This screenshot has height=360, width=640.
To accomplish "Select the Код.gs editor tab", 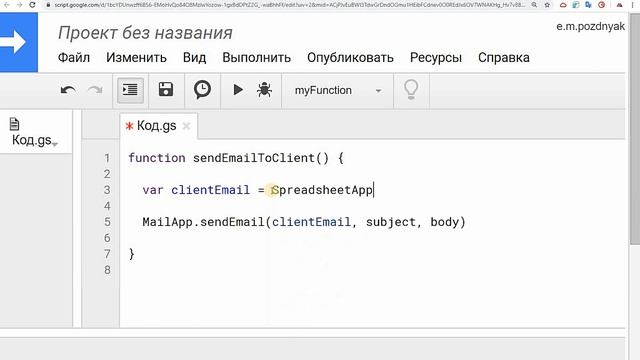I will 156,126.
